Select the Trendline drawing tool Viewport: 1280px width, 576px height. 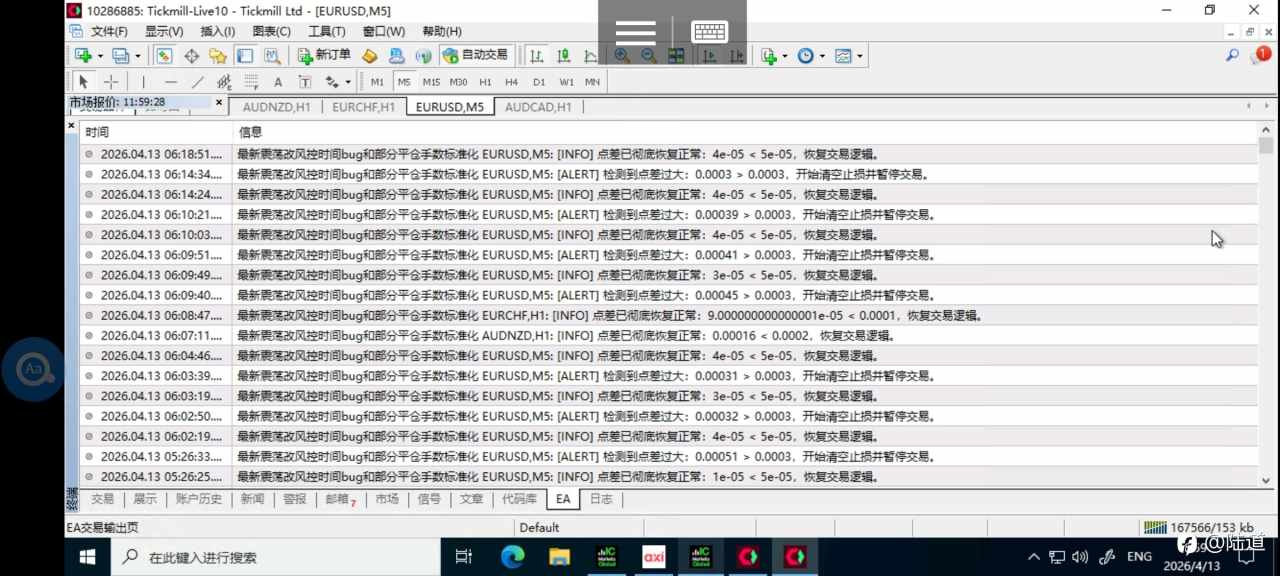point(196,82)
